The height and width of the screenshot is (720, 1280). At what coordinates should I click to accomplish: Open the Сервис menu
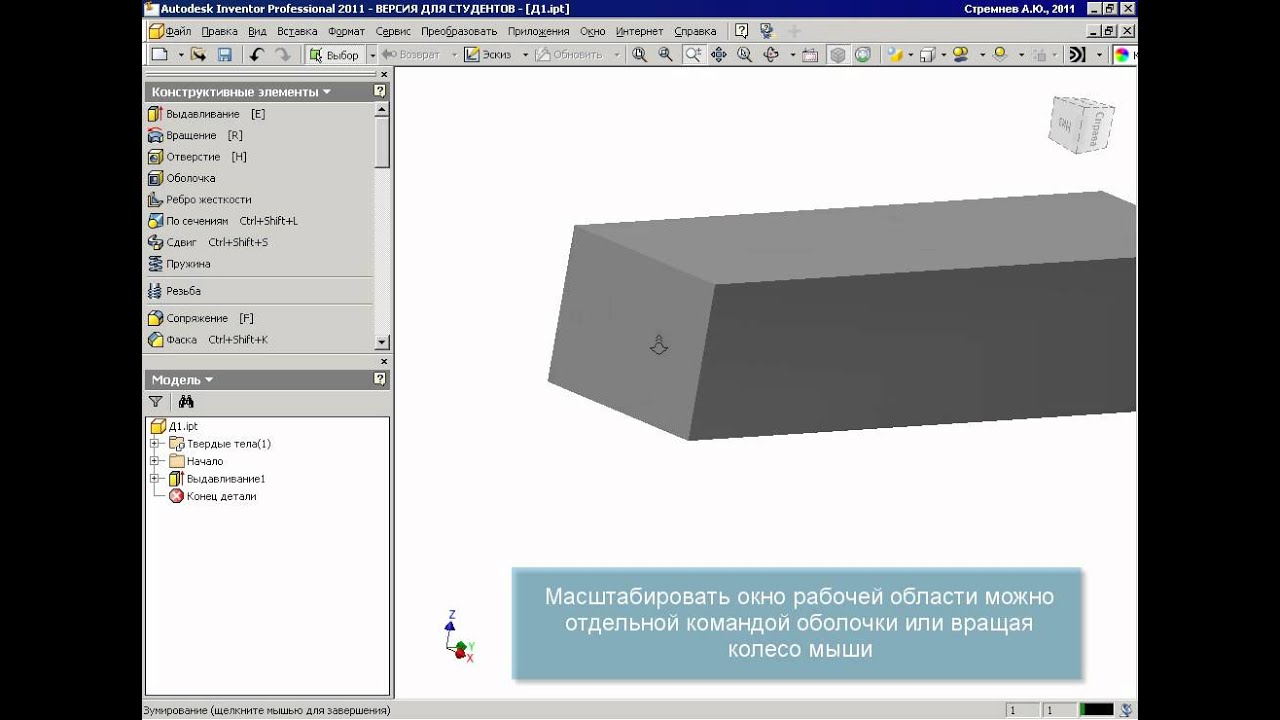coord(393,31)
